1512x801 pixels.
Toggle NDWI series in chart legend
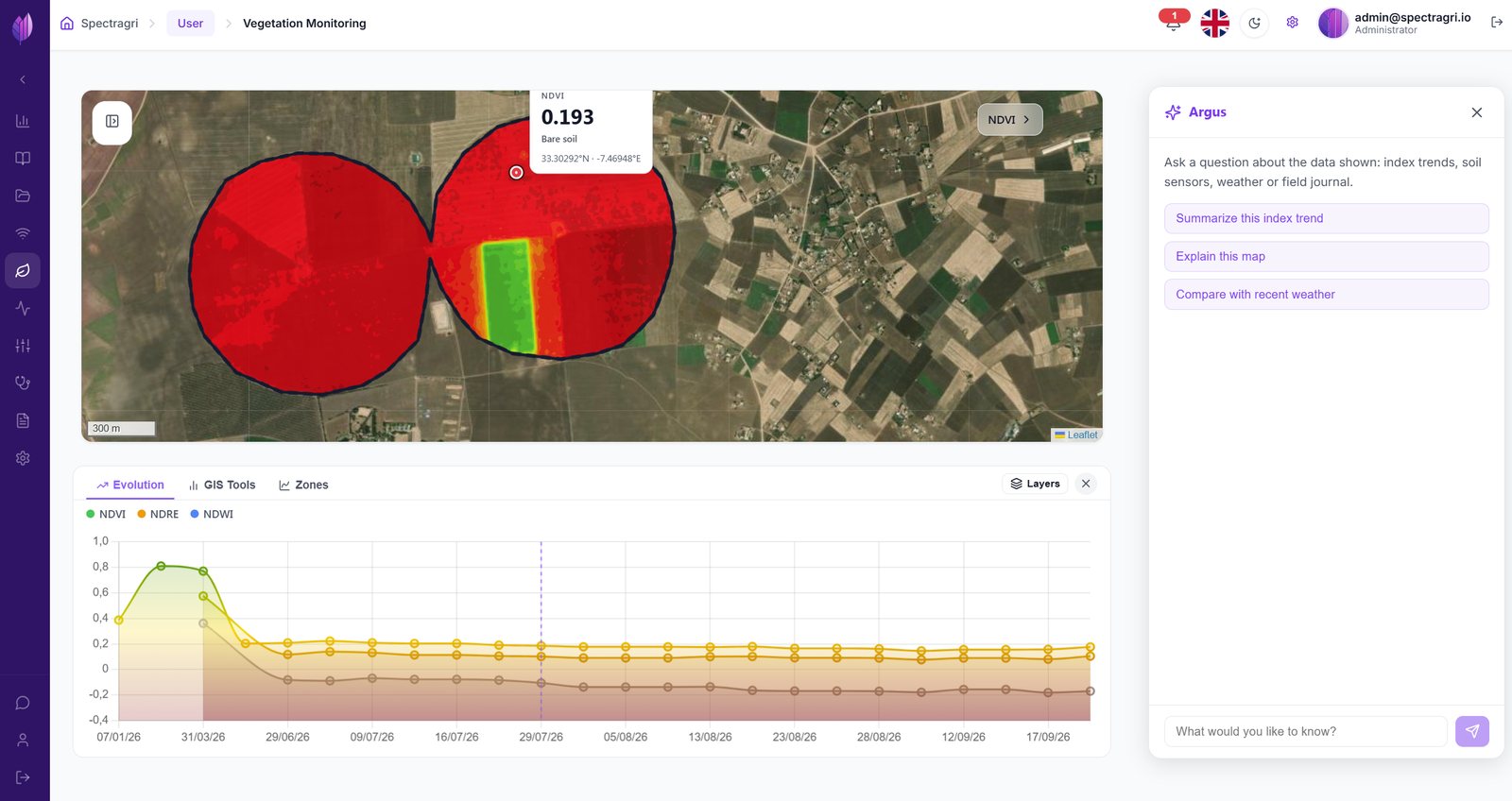212,514
